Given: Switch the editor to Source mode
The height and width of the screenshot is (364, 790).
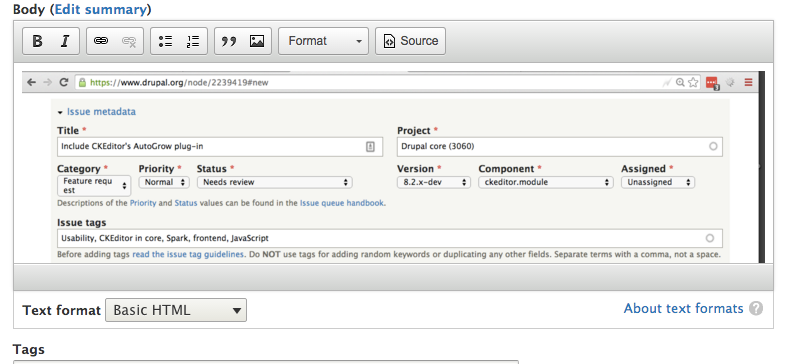Looking at the screenshot, I should click(x=410, y=41).
